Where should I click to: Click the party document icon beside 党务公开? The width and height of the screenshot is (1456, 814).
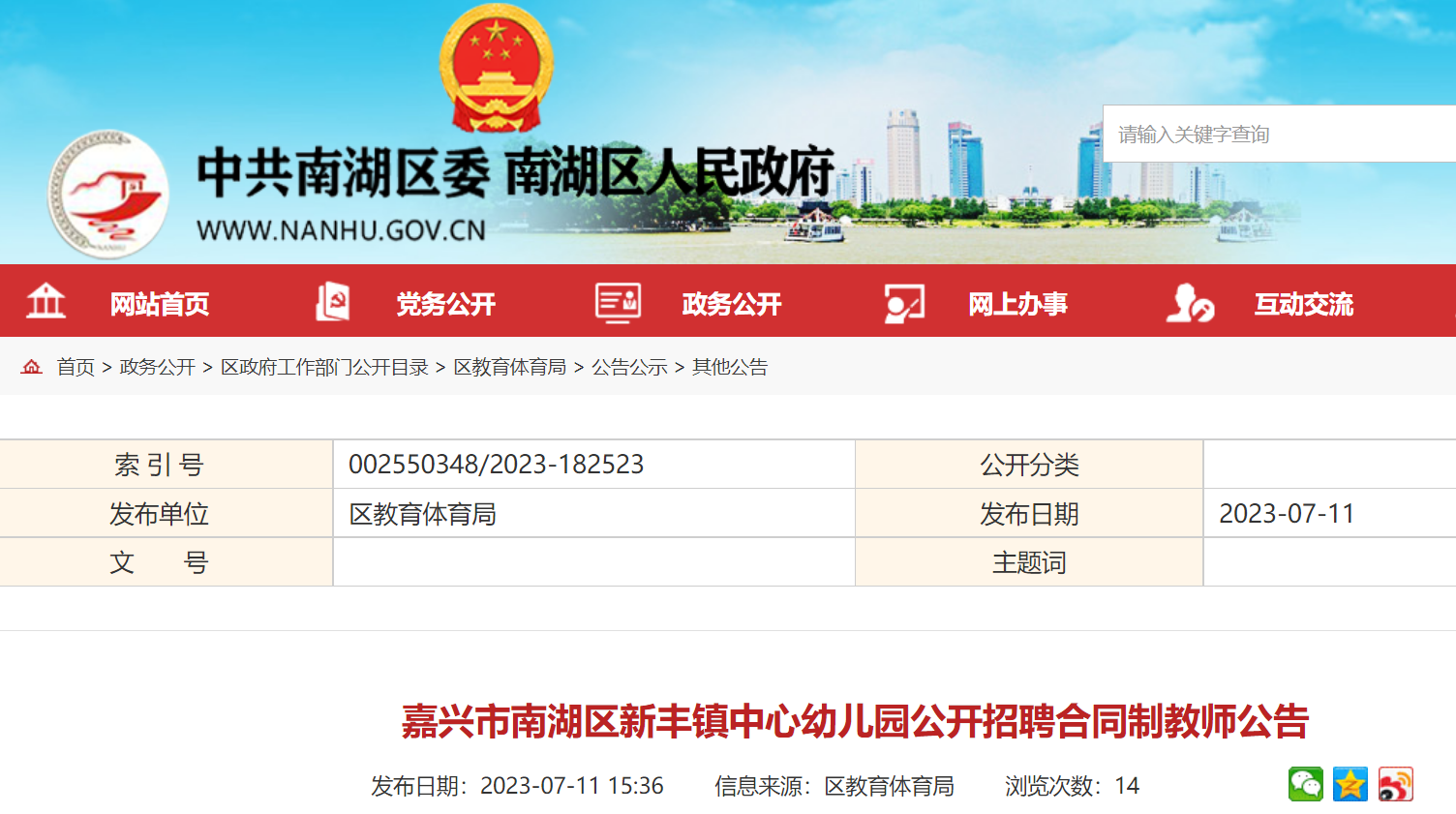point(332,302)
